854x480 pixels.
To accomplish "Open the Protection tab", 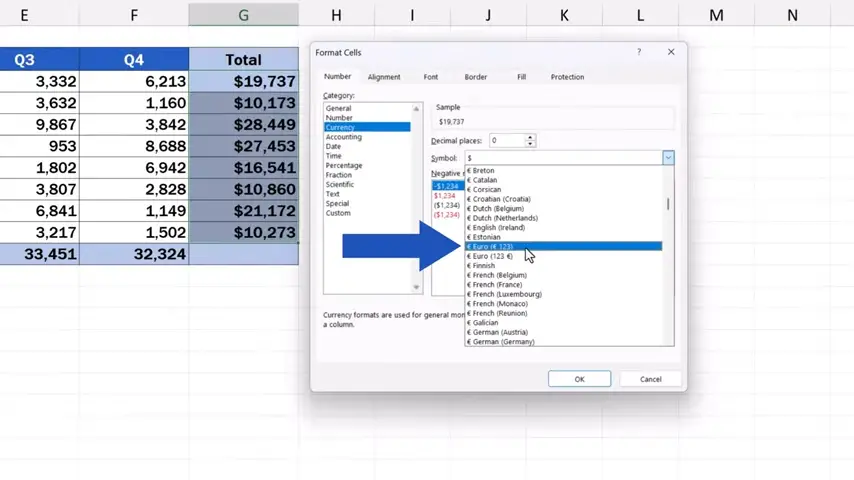I will pyautogui.click(x=567, y=77).
